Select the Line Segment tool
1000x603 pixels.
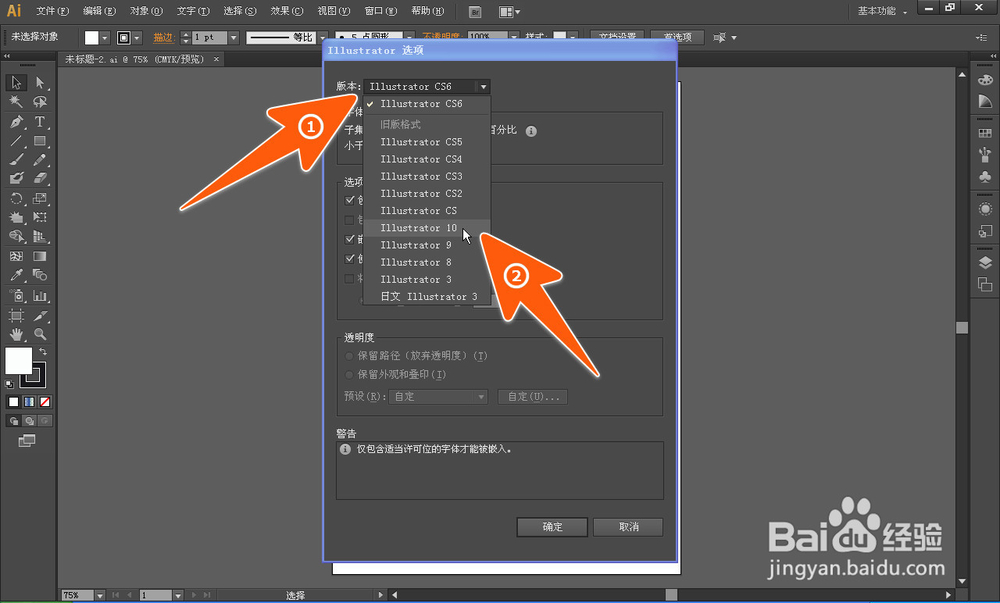(16, 141)
